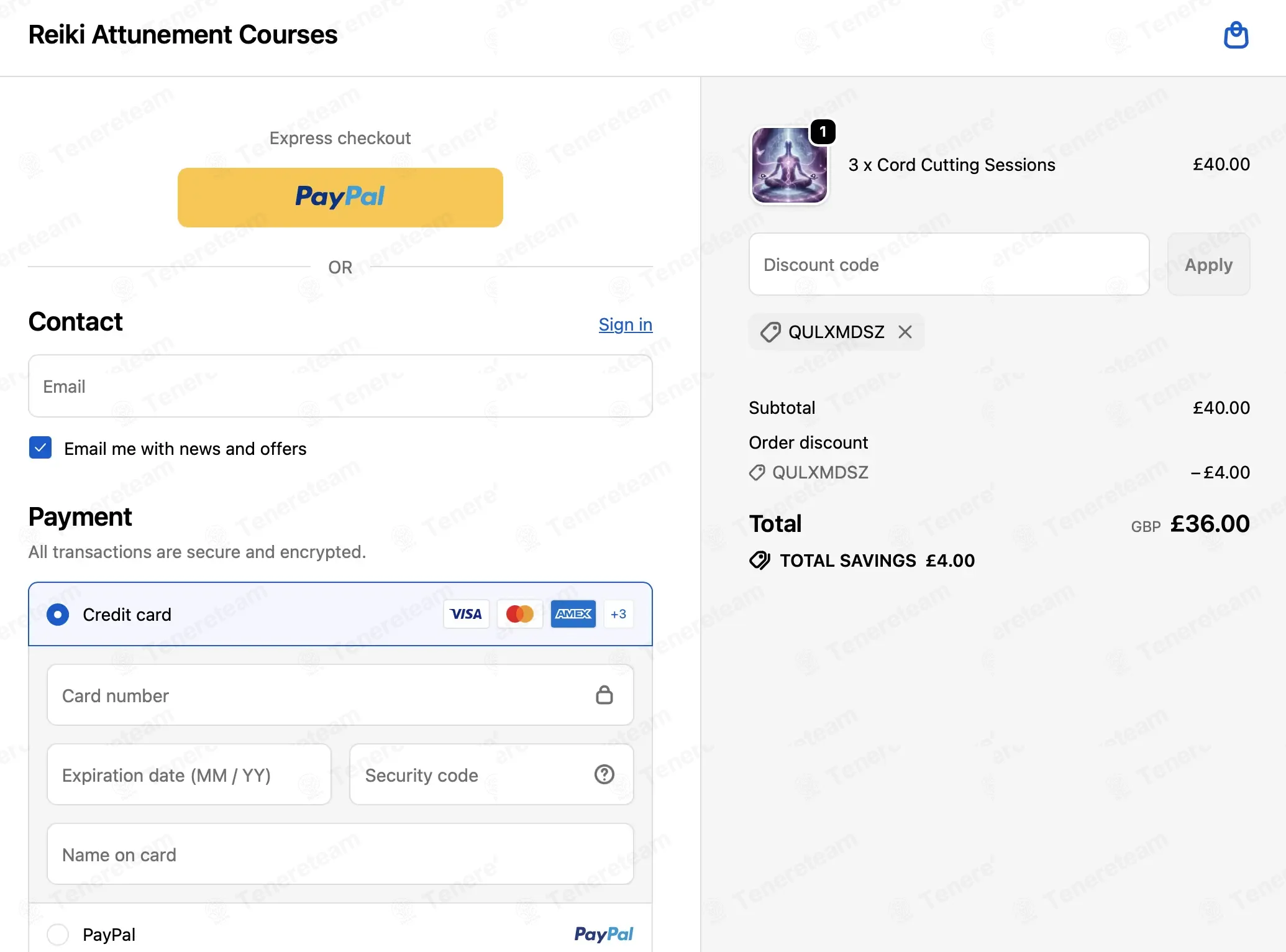Screen dimensions: 1286x952
Task: Remove the QULXMDSZ discount code tag
Action: tap(905, 332)
